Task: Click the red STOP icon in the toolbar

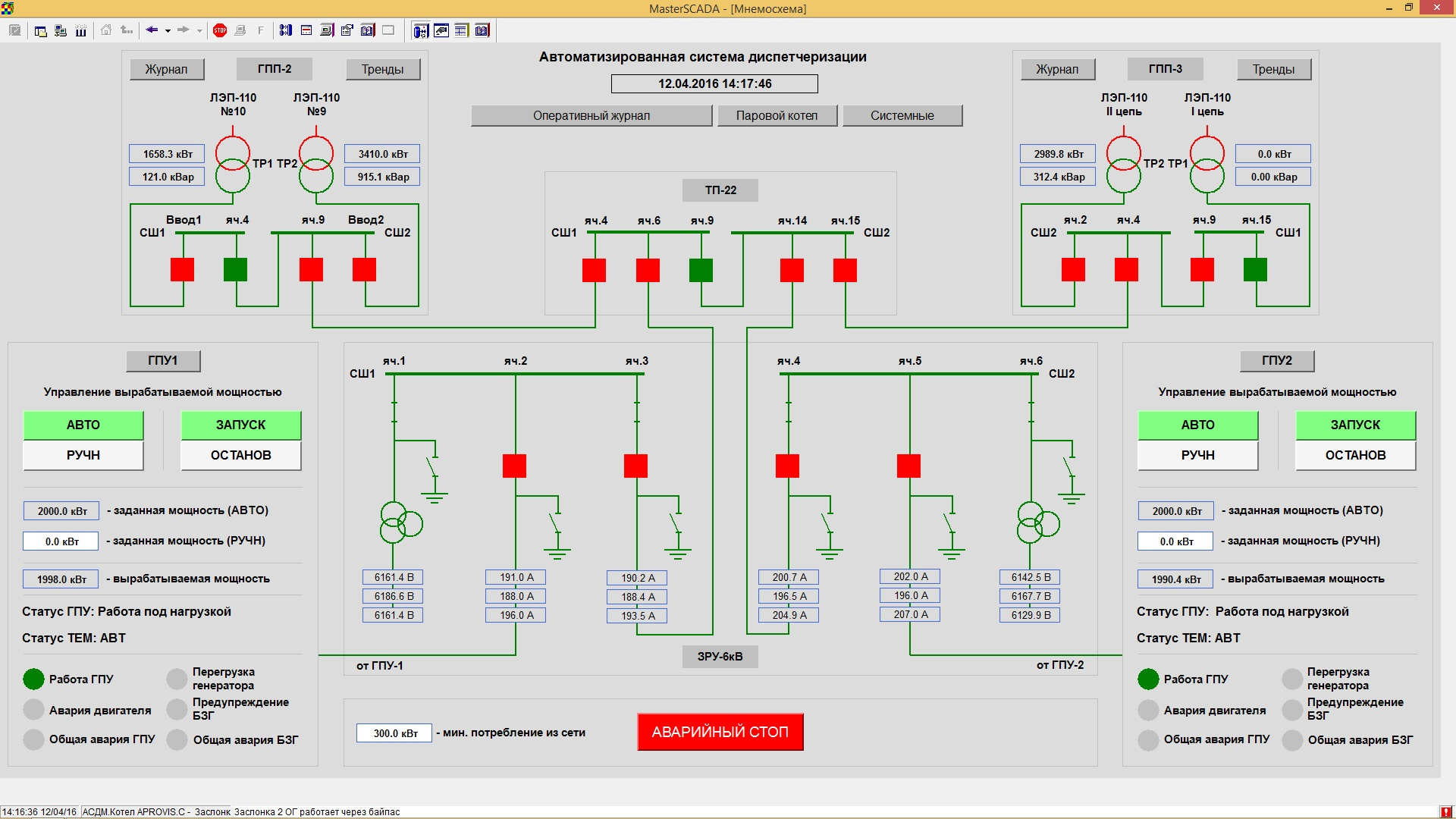Action: [220, 30]
